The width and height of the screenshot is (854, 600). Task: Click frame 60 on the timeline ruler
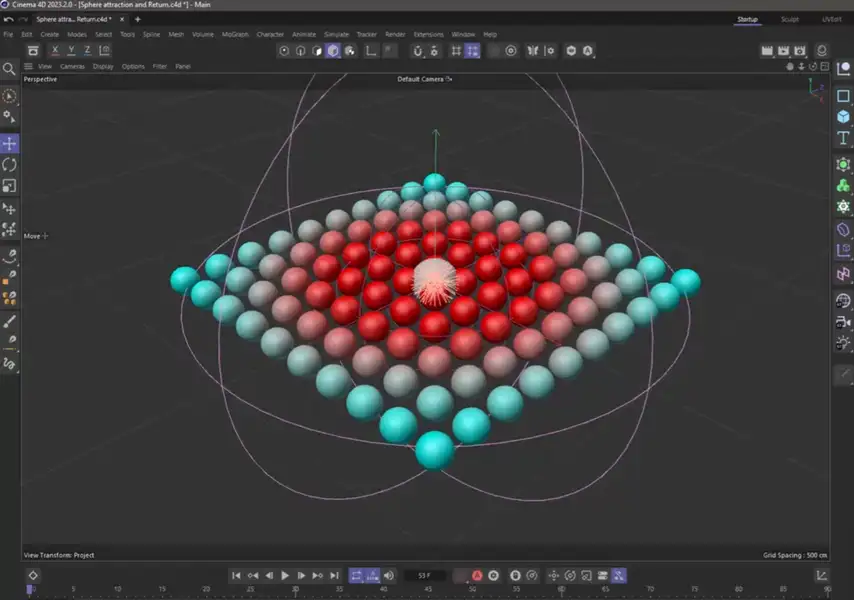click(562, 589)
